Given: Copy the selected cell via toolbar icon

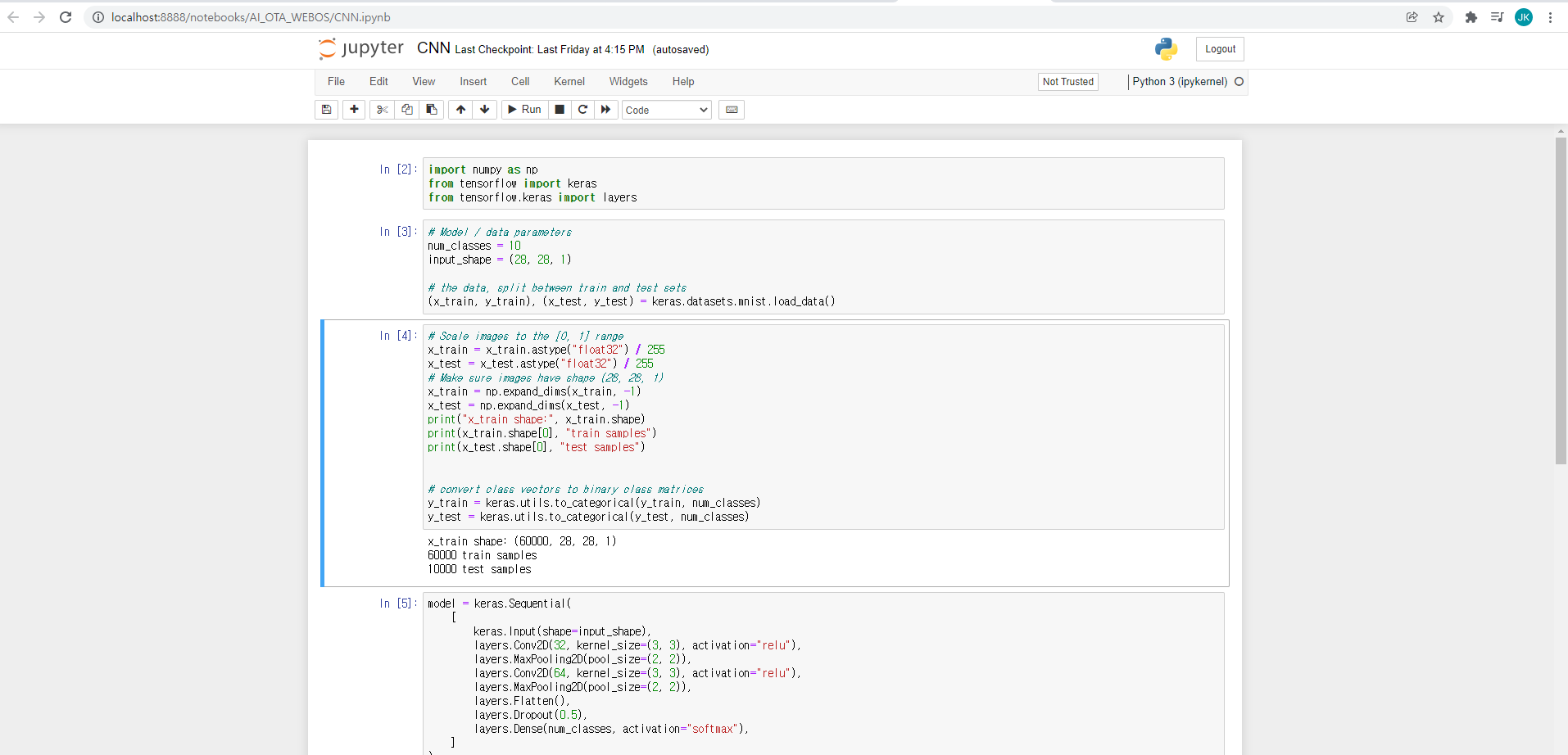Looking at the screenshot, I should pyautogui.click(x=406, y=109).
